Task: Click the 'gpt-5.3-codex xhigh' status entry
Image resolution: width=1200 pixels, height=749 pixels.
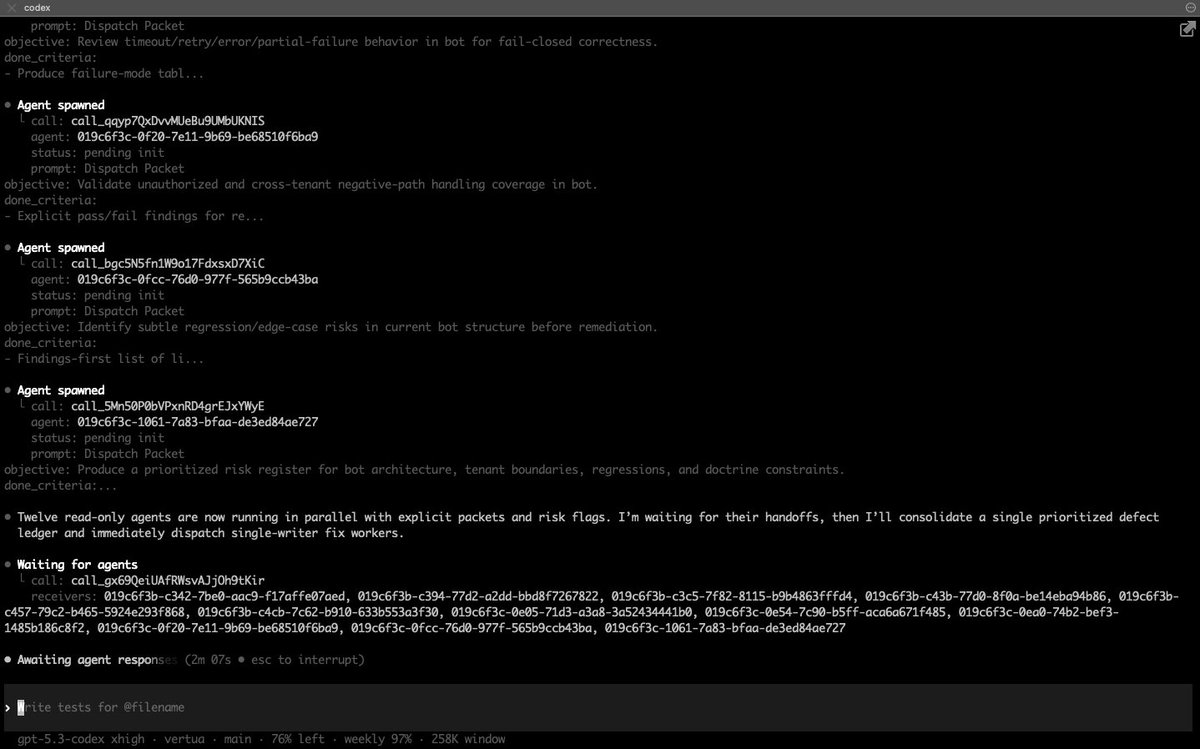Action: click(x=81, y=739)
